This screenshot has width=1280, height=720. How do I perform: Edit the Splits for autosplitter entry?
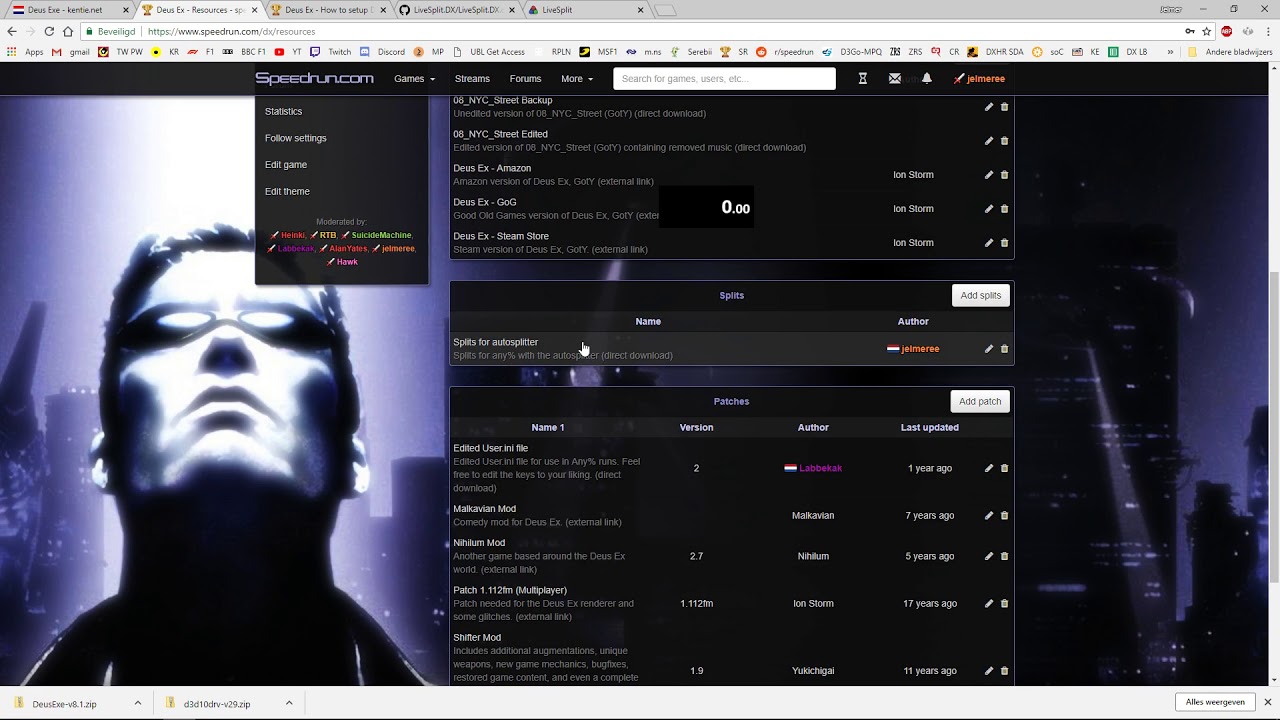(x=988, y=349)
